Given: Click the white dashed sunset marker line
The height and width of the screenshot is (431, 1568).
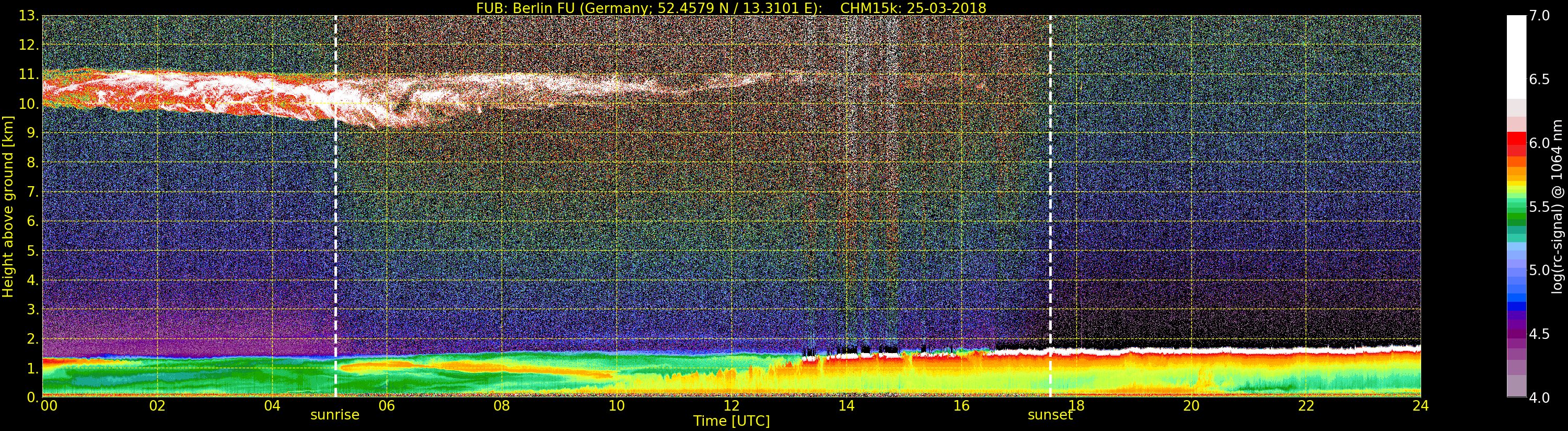Looking at the screenshot, I should 1051,206.
